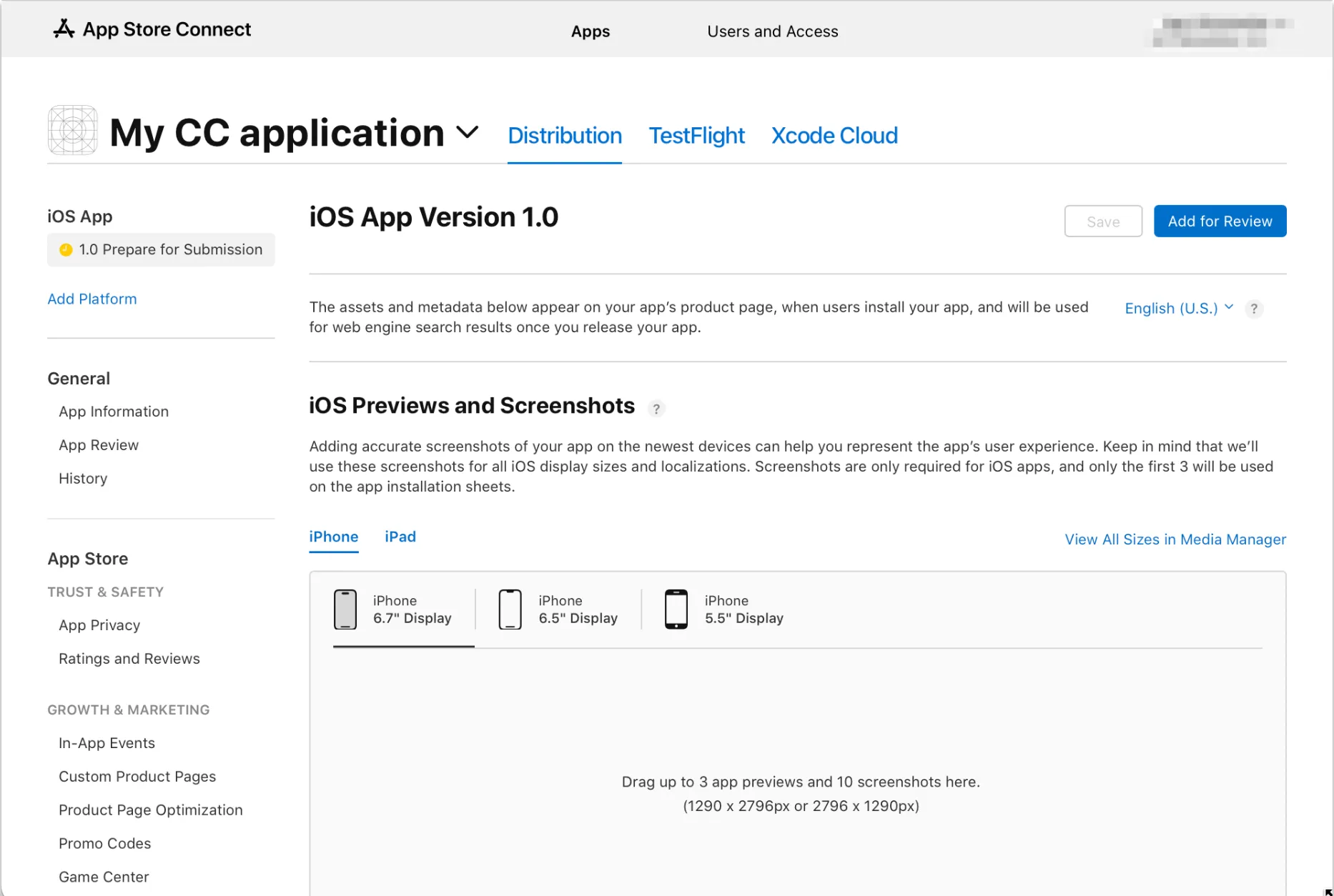Click the App Store Connect logo icon
This screenshot has width=1334, height=896.
(x=64, y=29)
